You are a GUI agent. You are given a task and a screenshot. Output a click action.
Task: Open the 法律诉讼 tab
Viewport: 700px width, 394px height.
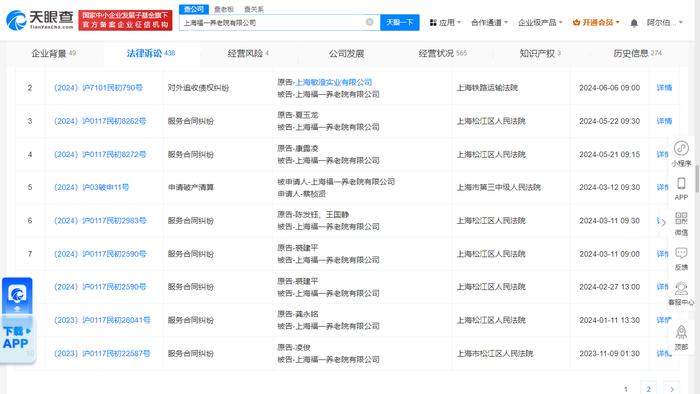pyautogui.click(x=151, y=53)
